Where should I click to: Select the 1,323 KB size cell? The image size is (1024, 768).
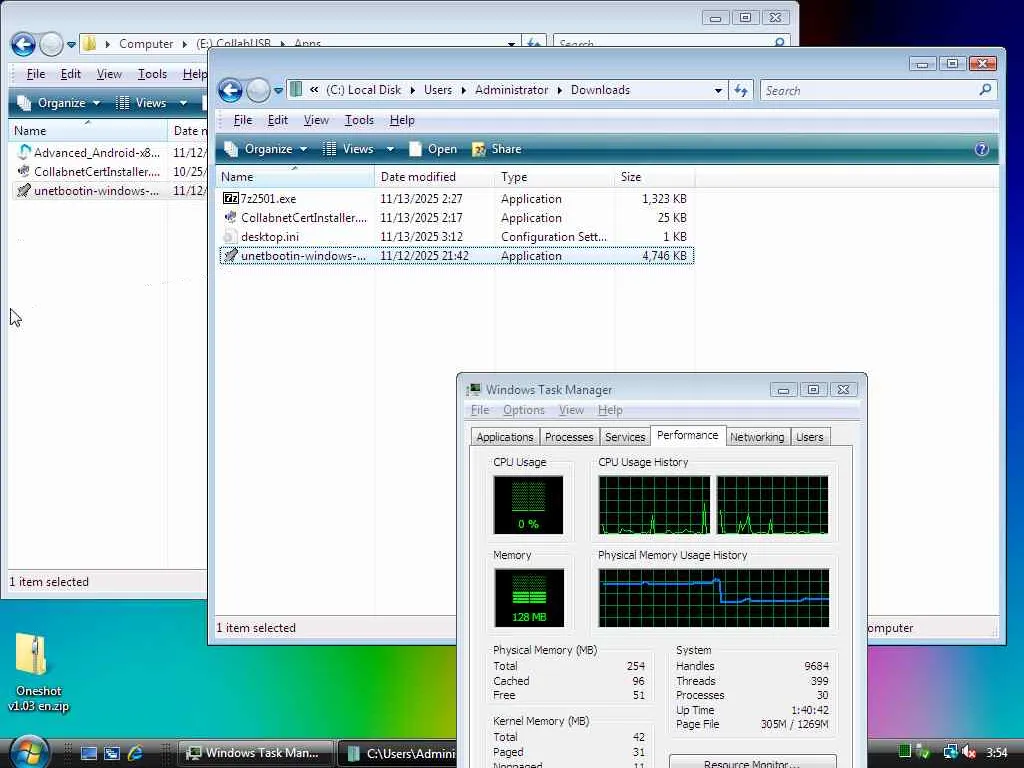664,199
